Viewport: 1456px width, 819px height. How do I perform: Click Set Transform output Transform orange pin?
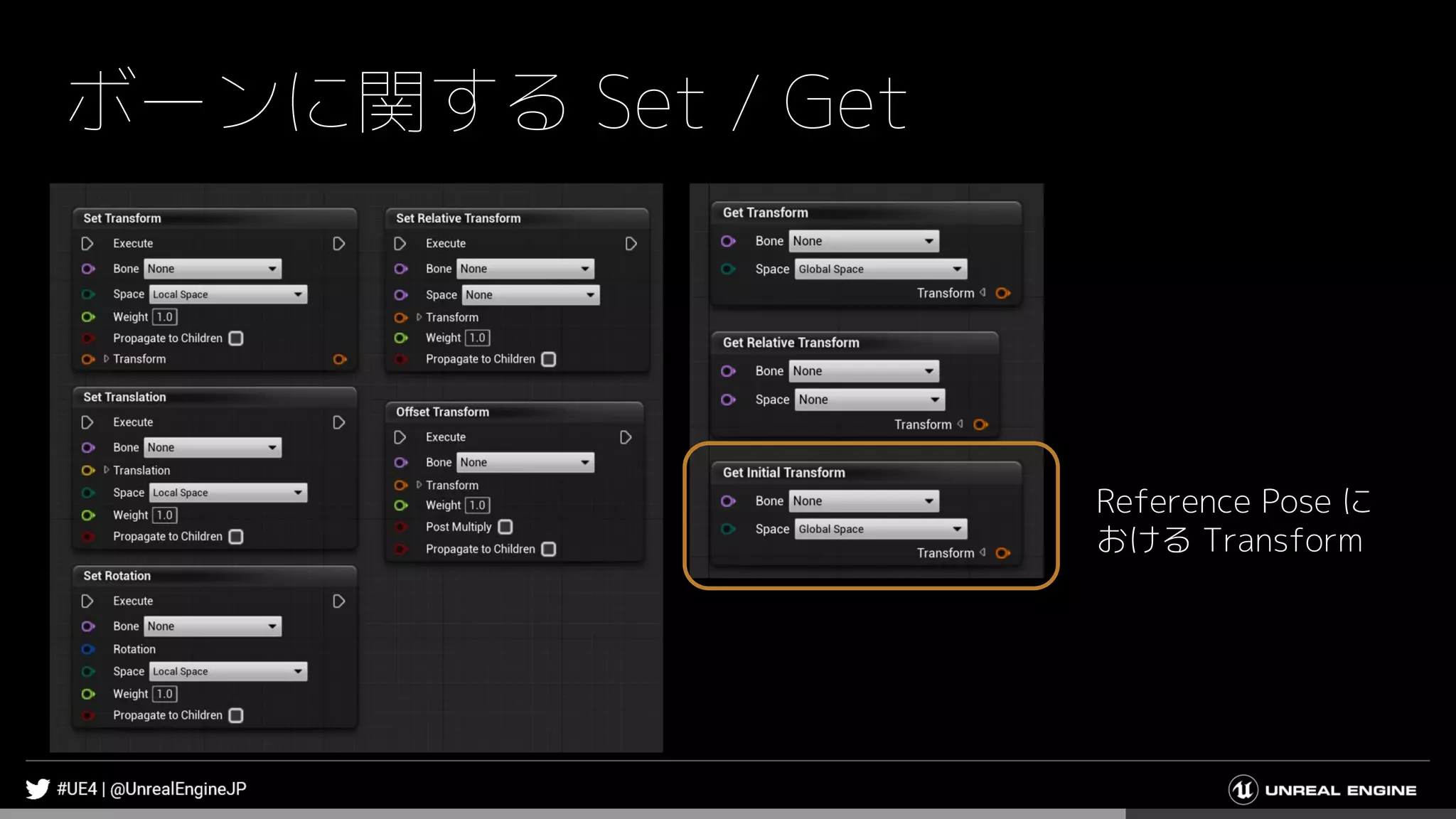pos(341,359)
